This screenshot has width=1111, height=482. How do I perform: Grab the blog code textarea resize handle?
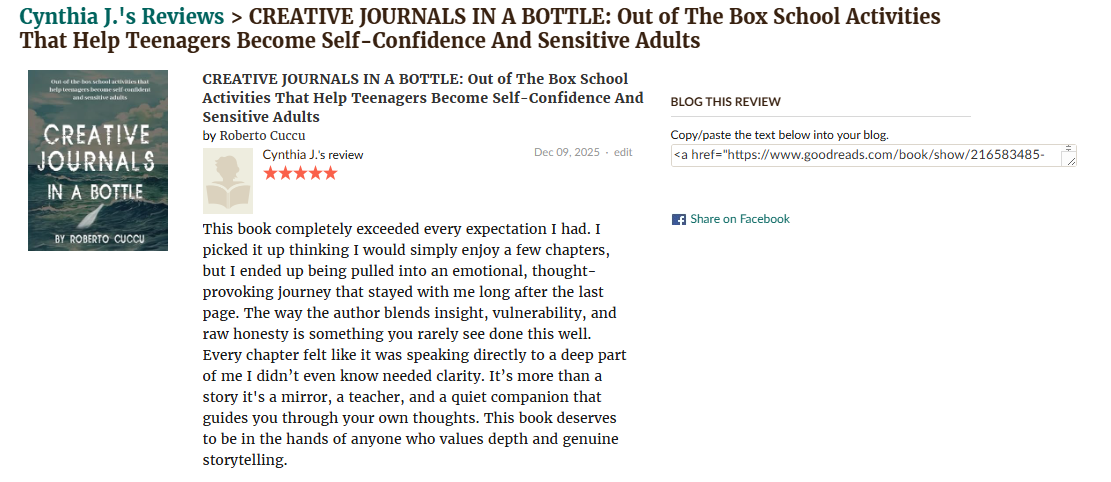1070,160
